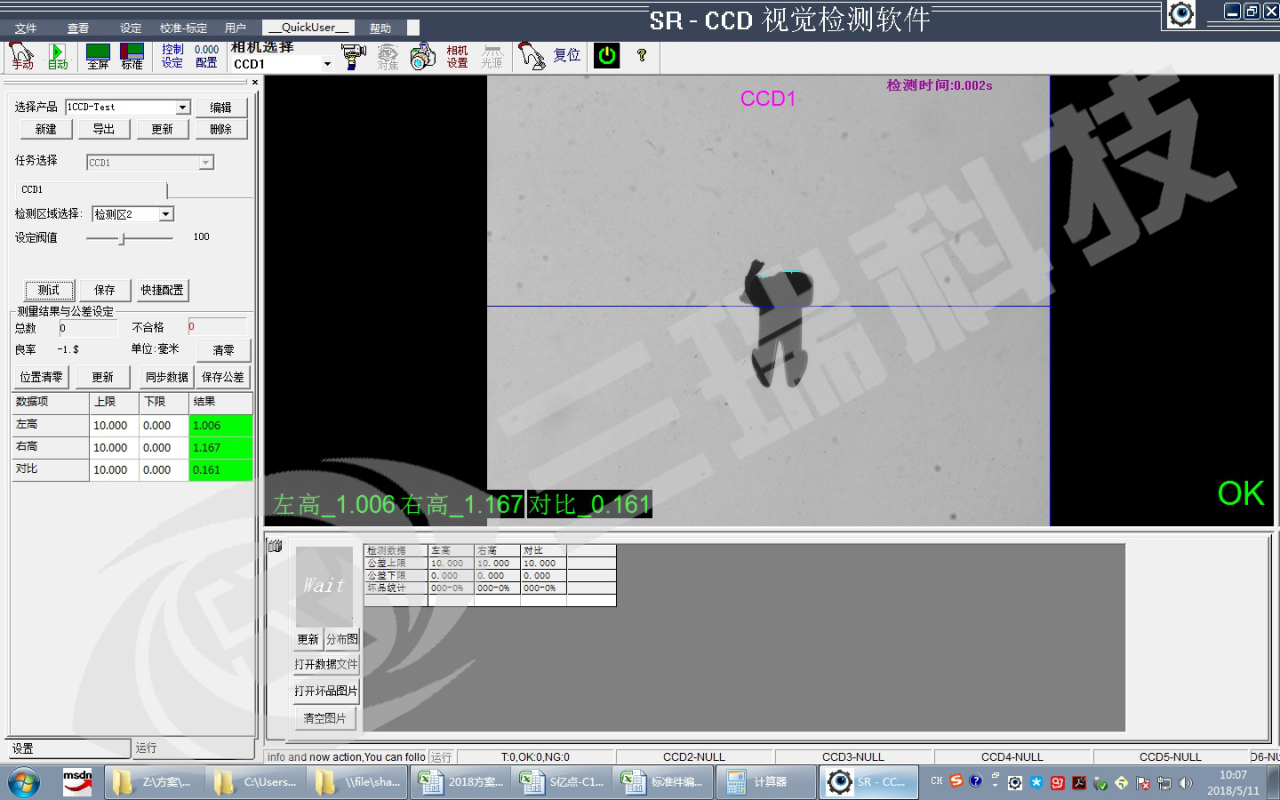Click the 编辑 edit button
Screen dimensions: 1280x800
tap(221, 107)
